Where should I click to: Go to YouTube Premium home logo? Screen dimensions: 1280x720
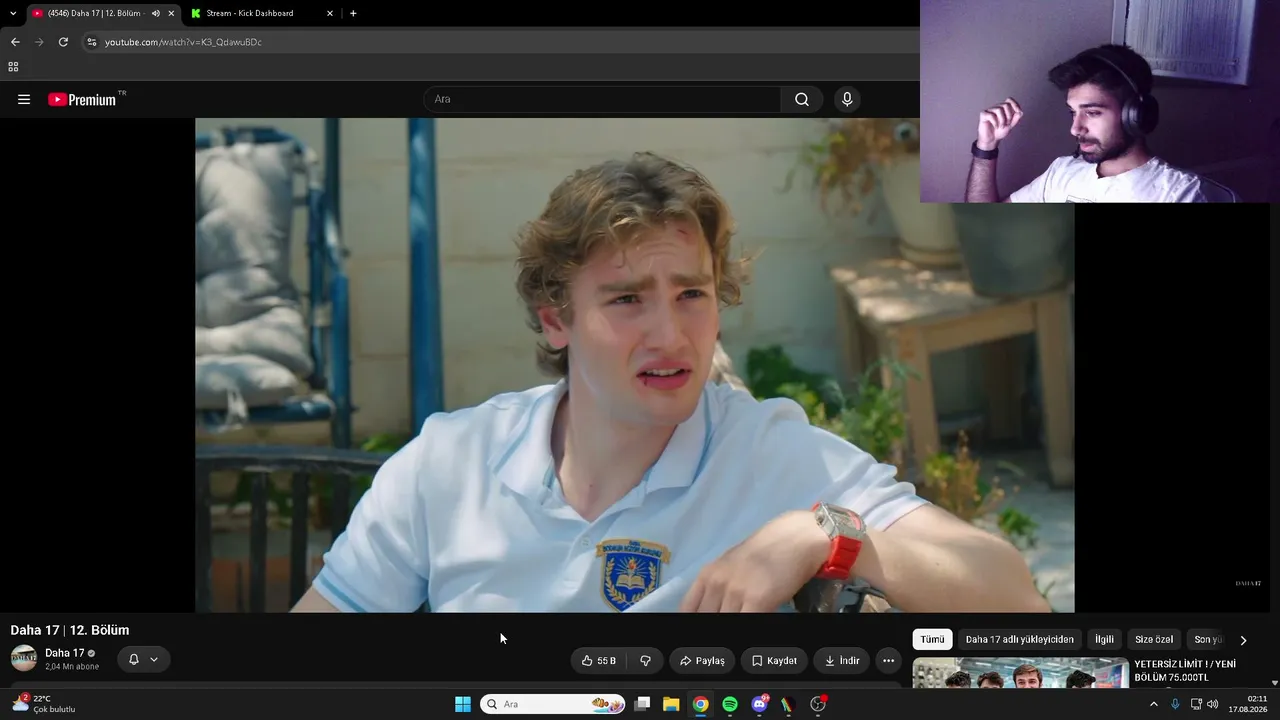pyautogui.click(x=83, y=99)
